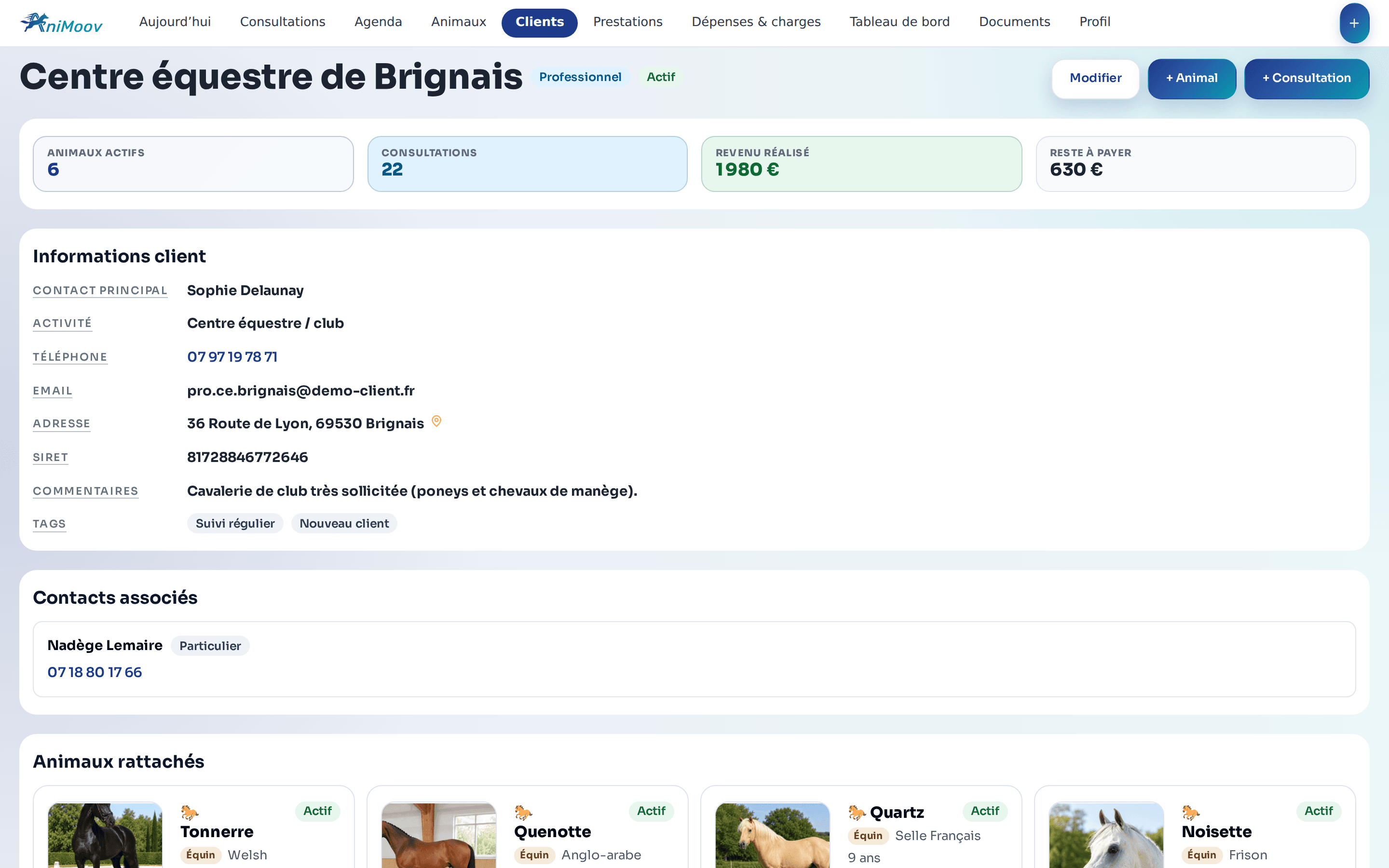Image resolution: width=1389 pixels, height=868 pixels.
Task: Open Quenotte's horse photo thumbnail
Action: coord(439,835)
